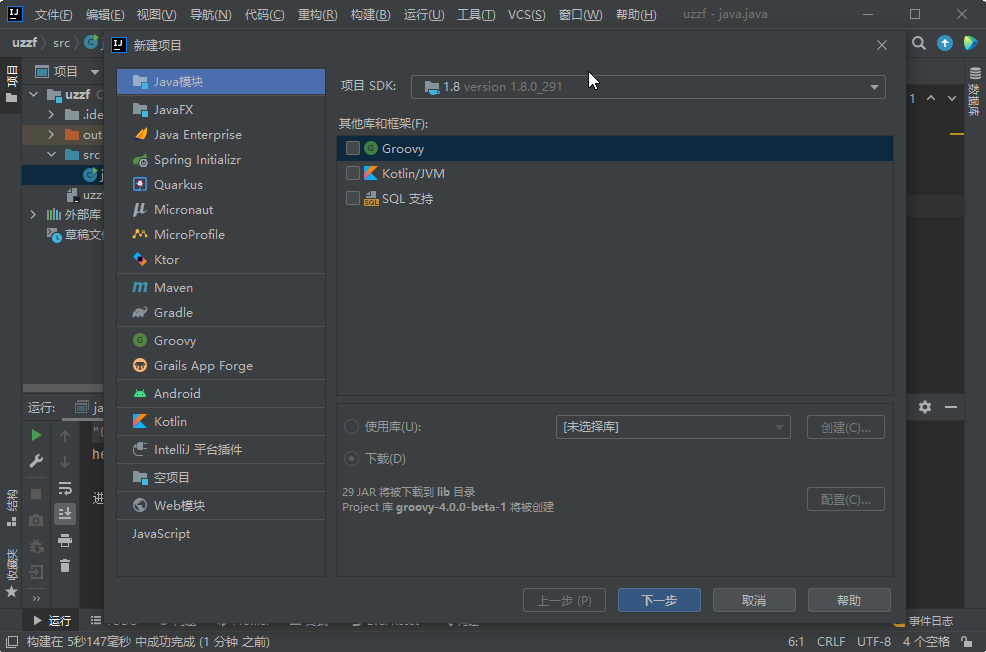Enable the Groovy framework checkbox
Image resolution: width=986 pixels, height=652 pixels.
(353, 148)
